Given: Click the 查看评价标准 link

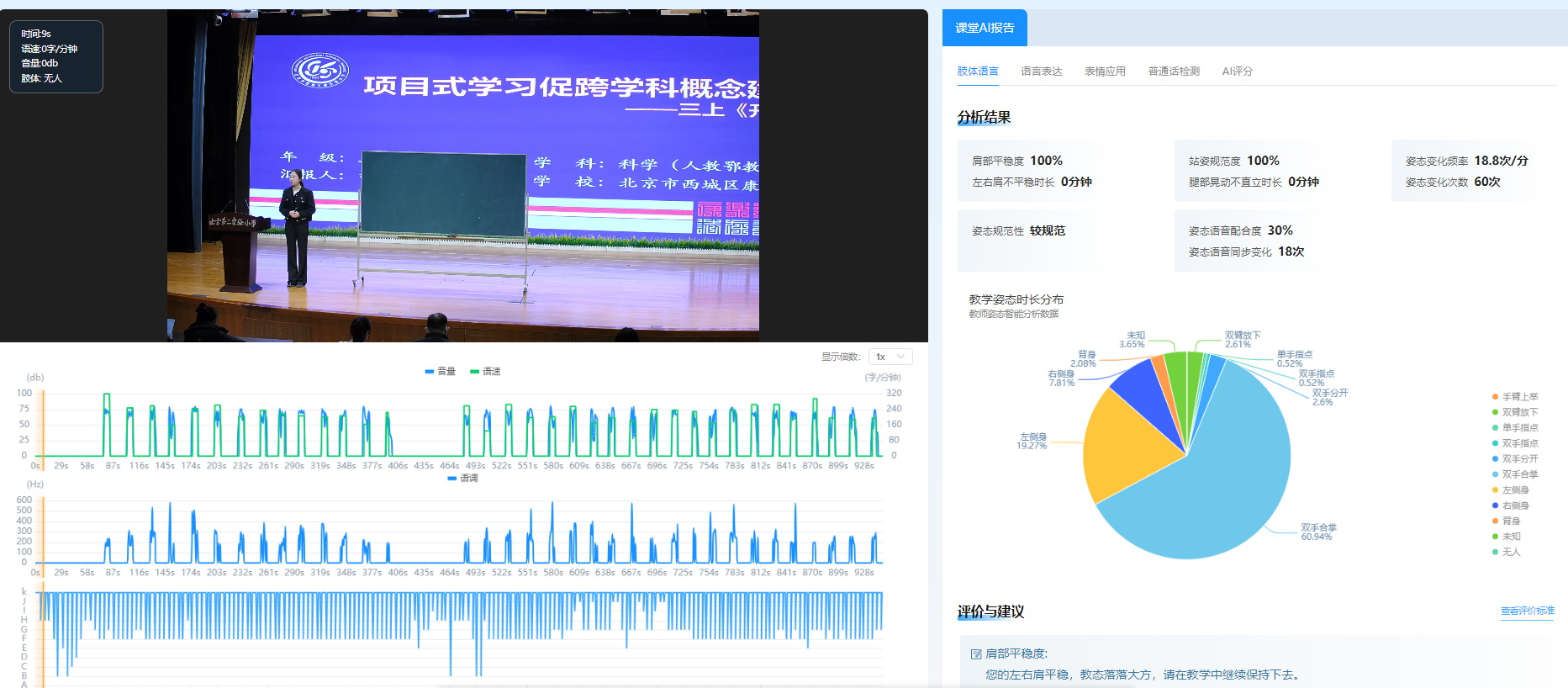Looking at the screenshot, I should click(1527, 611).
